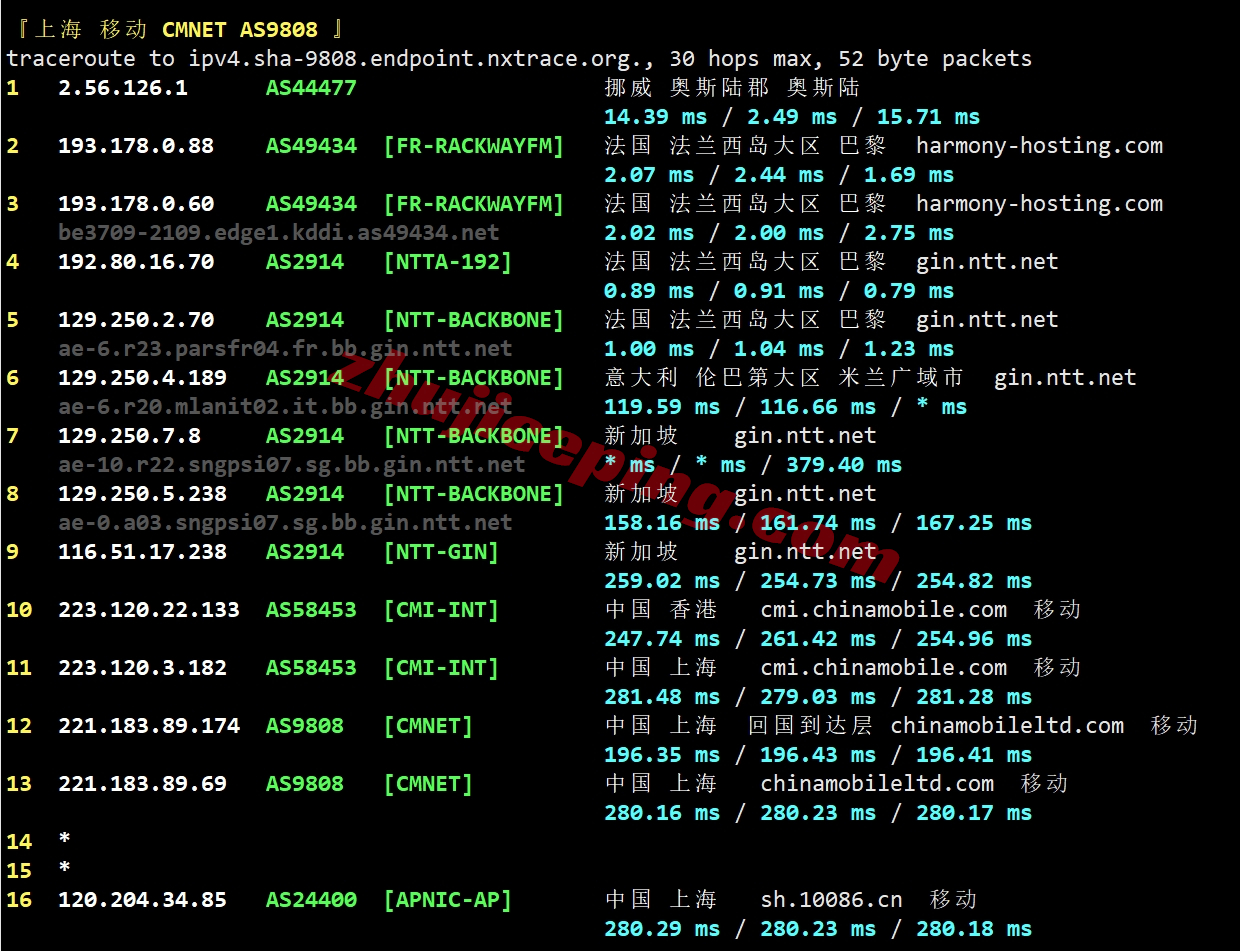
Task: Click the 1.23 ms latency value
Action: (x=909, y=349)
